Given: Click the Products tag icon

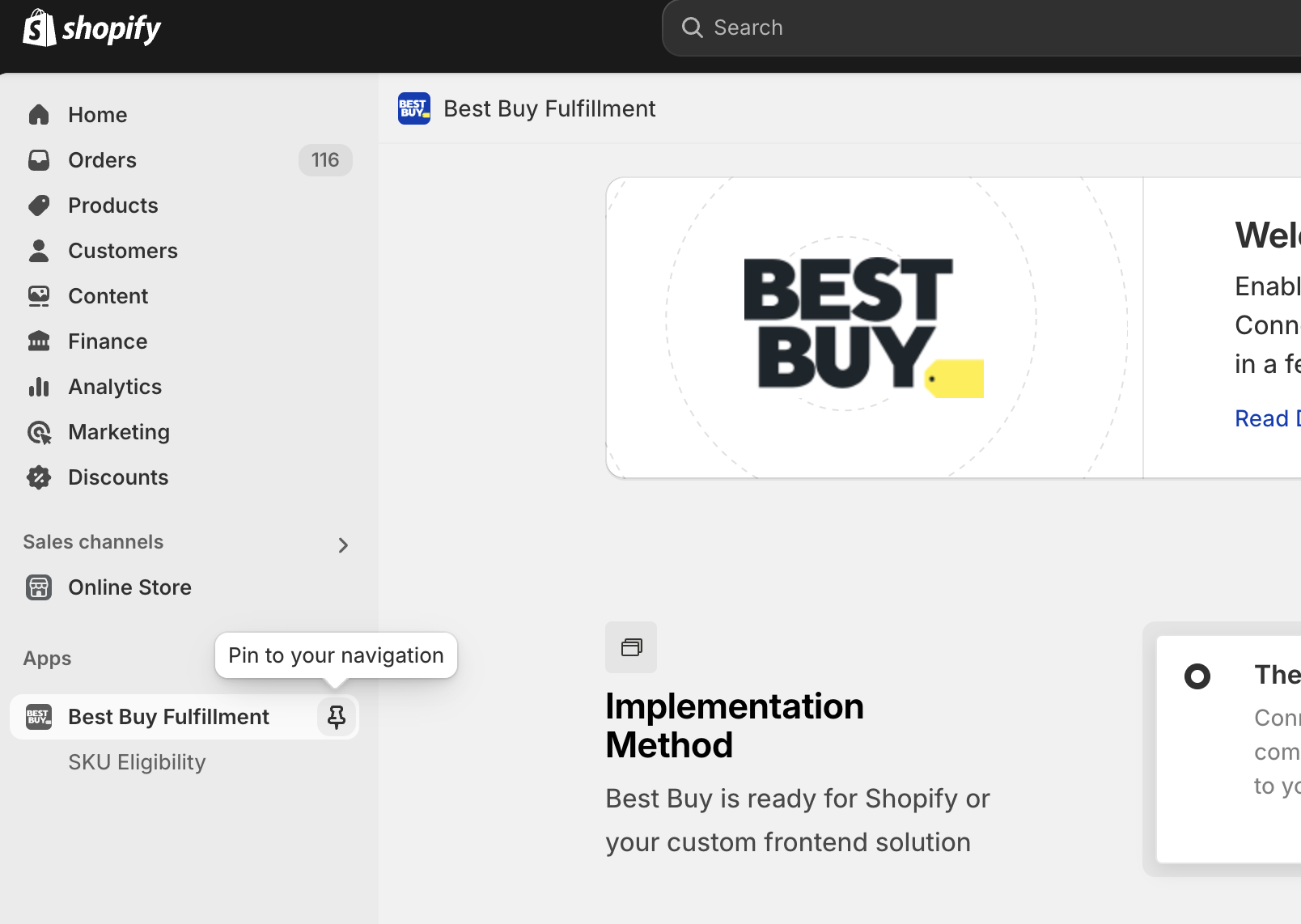Looking at the screenshot, I should (39, 206).
